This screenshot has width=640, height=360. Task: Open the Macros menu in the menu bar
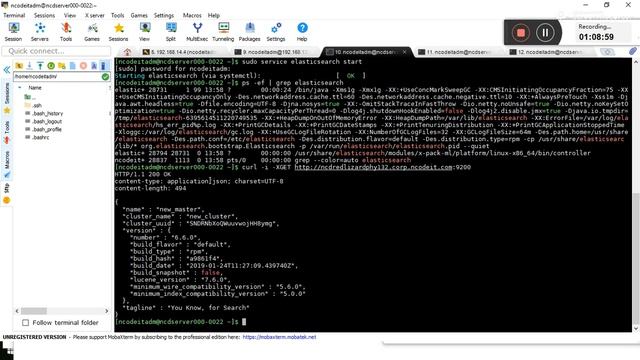[192, 16]
